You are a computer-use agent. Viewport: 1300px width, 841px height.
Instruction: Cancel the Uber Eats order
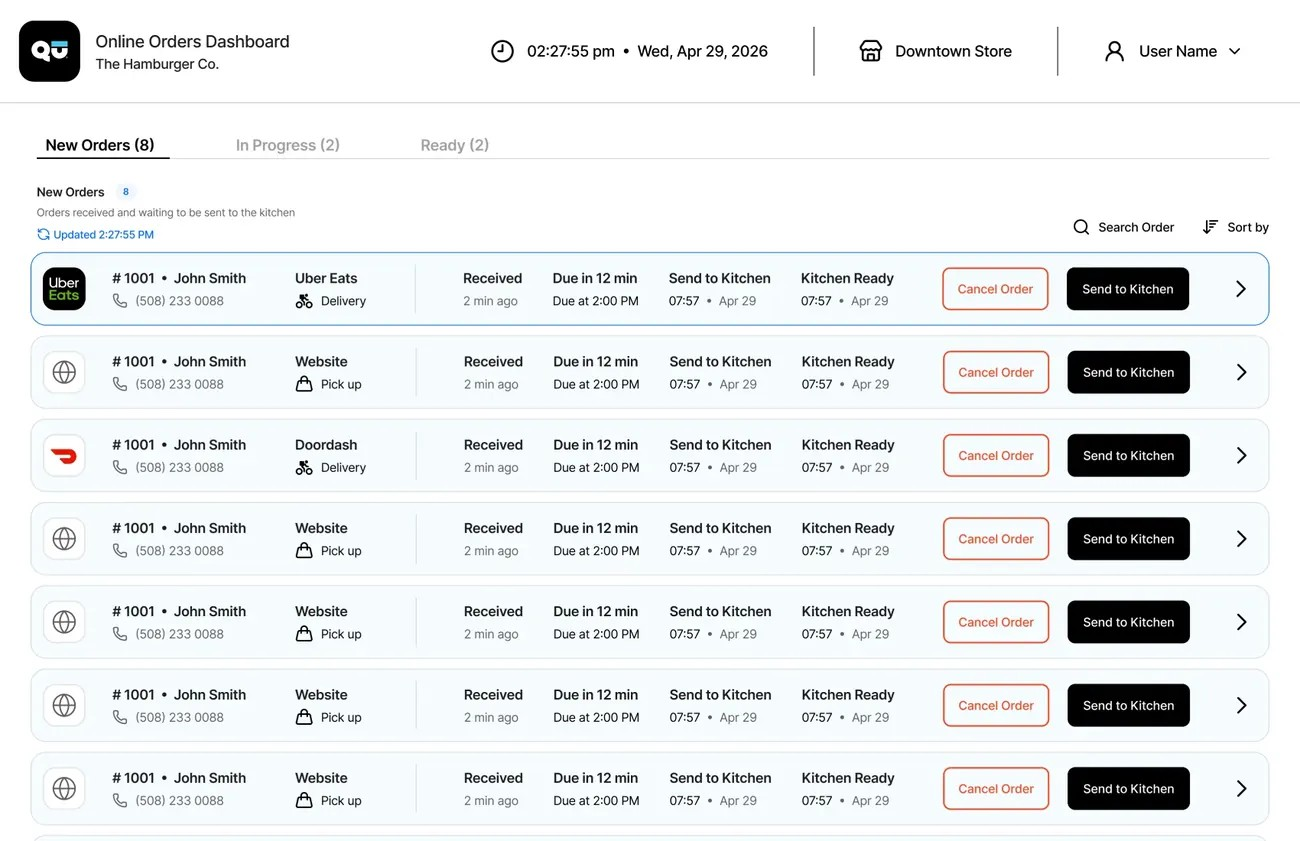[x=995, y=289]
